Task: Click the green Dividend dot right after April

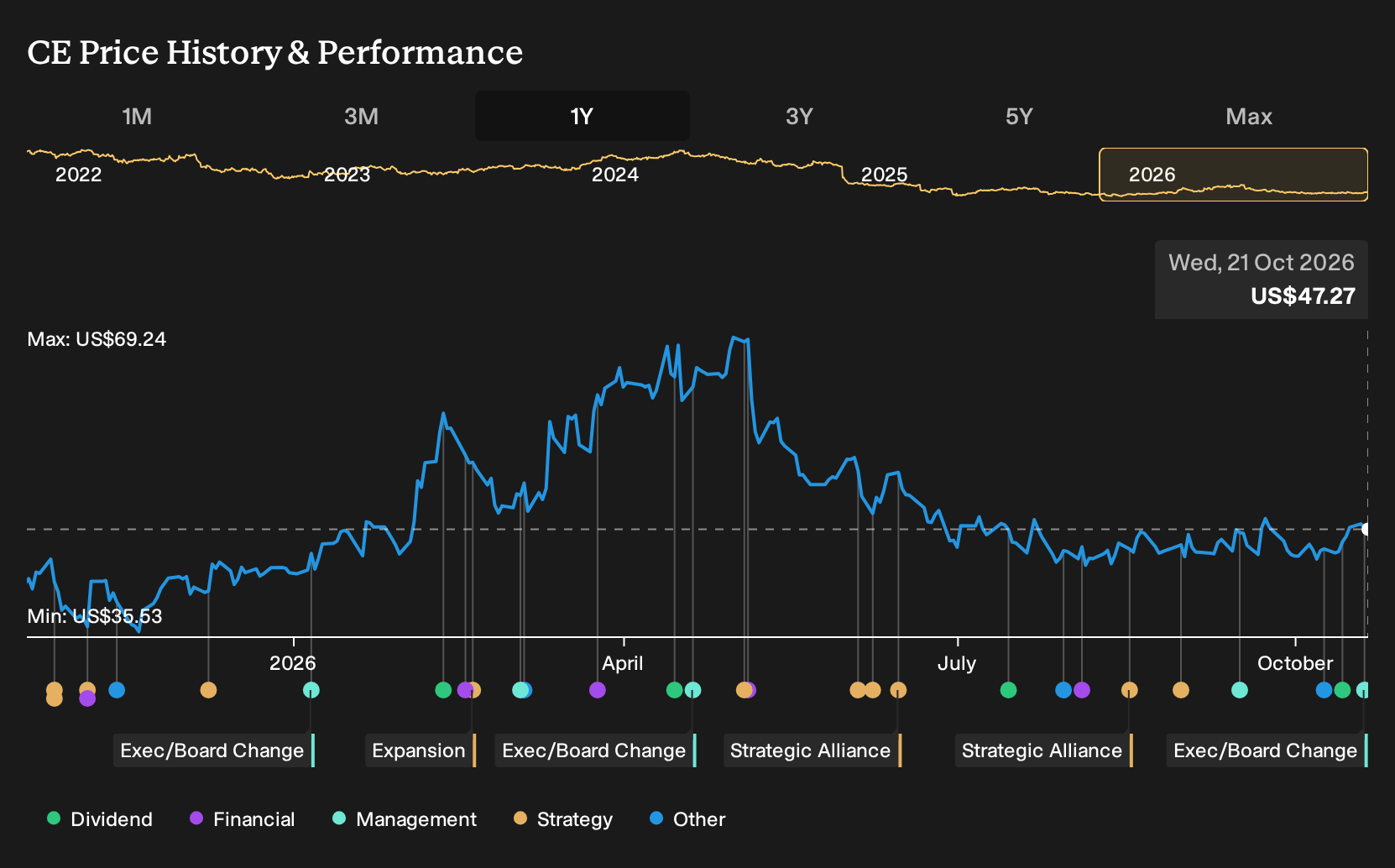Action: coord(674,690)
